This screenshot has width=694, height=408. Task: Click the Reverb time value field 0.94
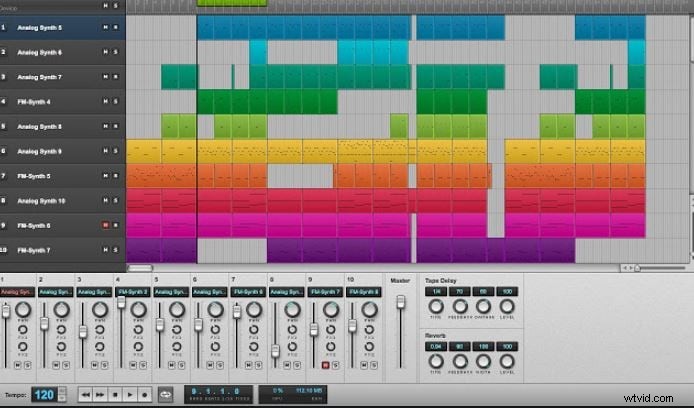[x=436, y=346]
